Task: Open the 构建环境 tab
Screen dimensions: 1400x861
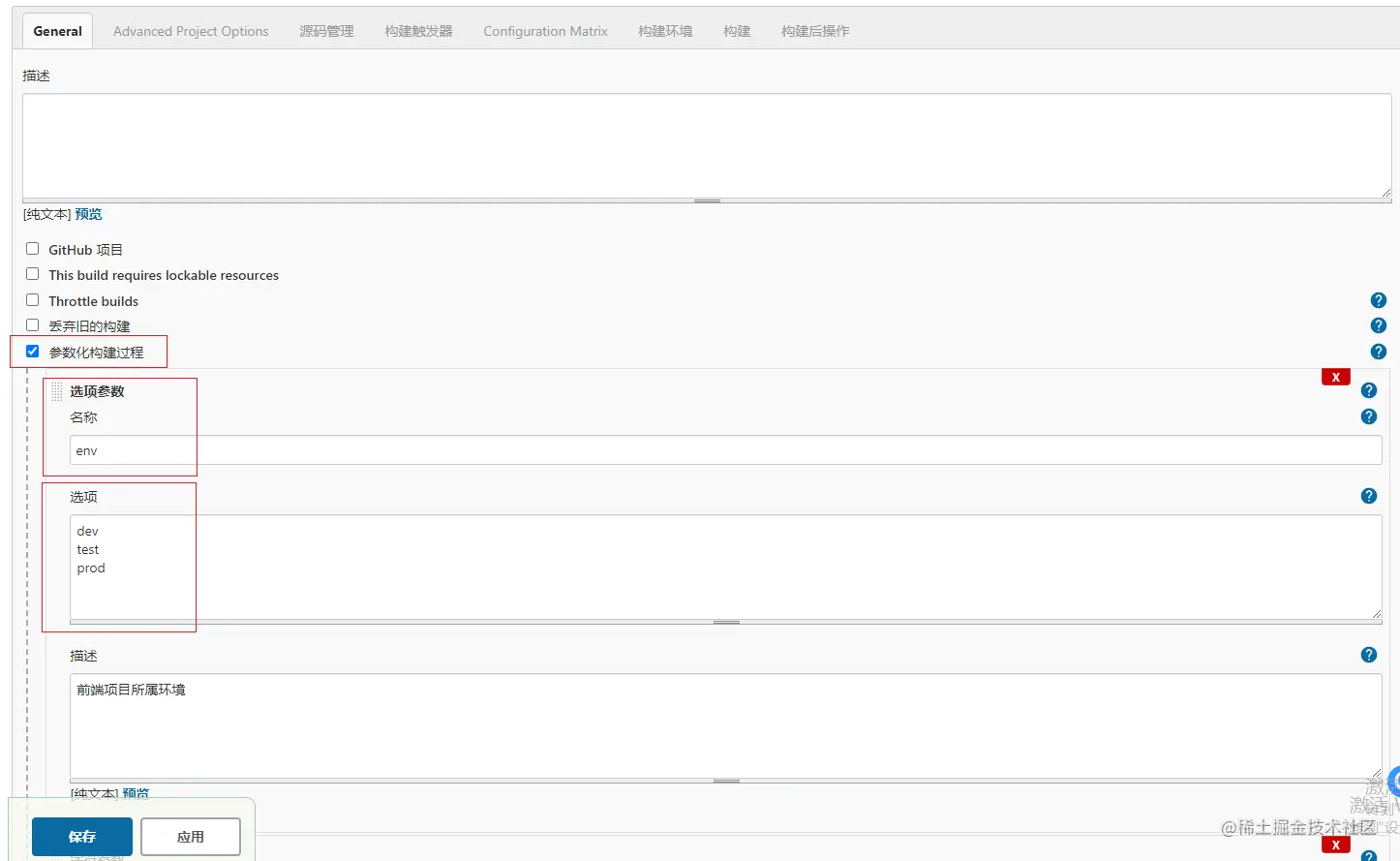Action: tap(665, 31)
